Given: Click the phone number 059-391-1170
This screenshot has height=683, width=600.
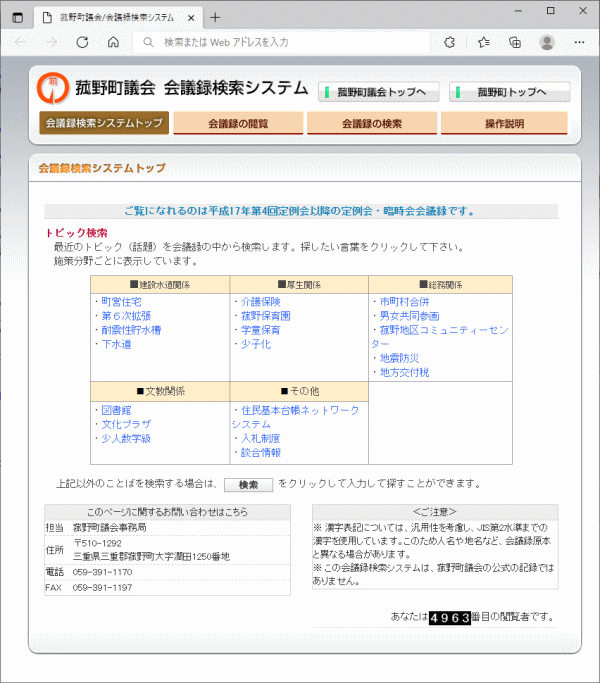Looking at the screenshot, I should point(102,572).
